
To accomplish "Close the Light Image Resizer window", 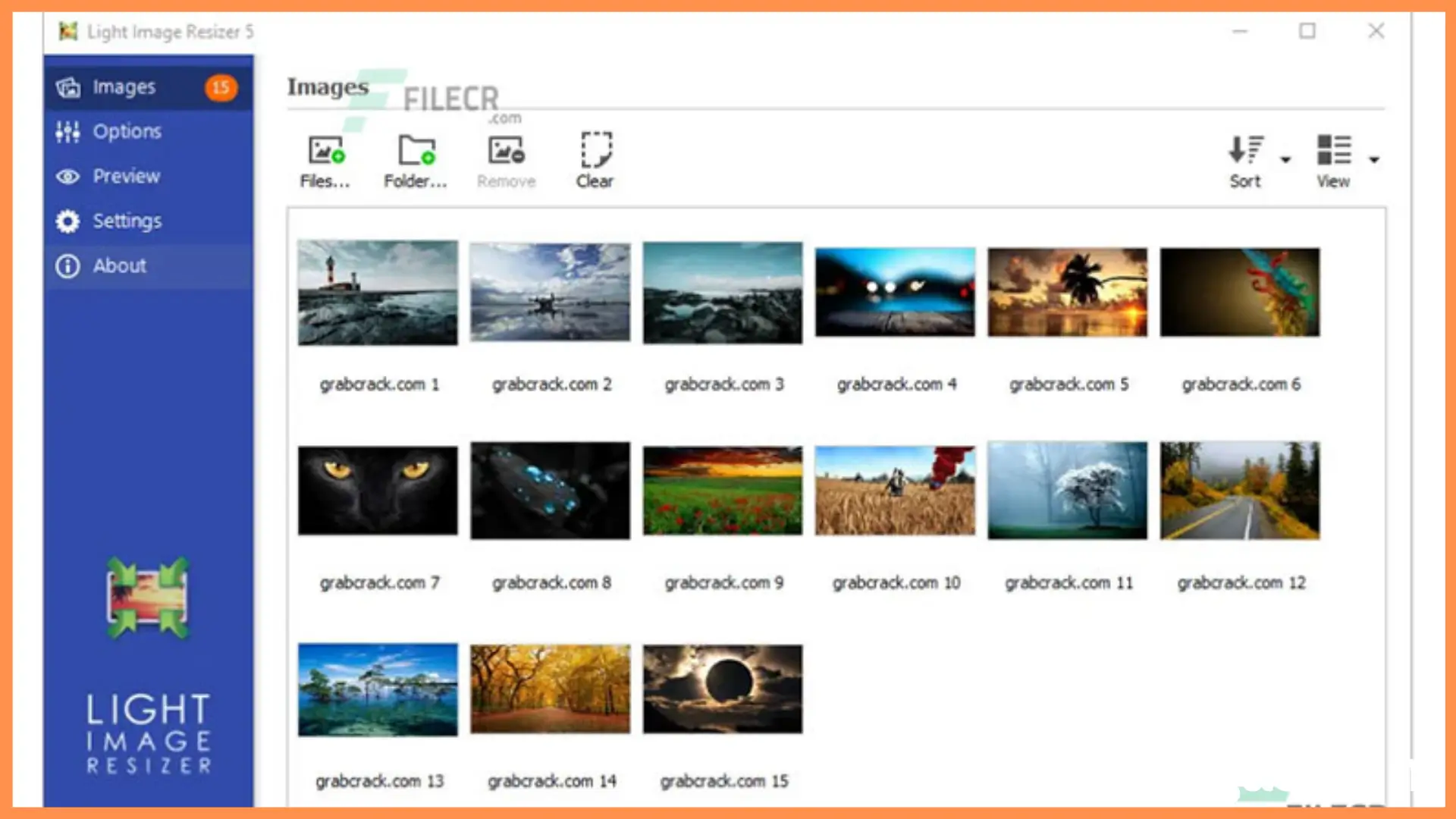I will (x=1376, y=31).
